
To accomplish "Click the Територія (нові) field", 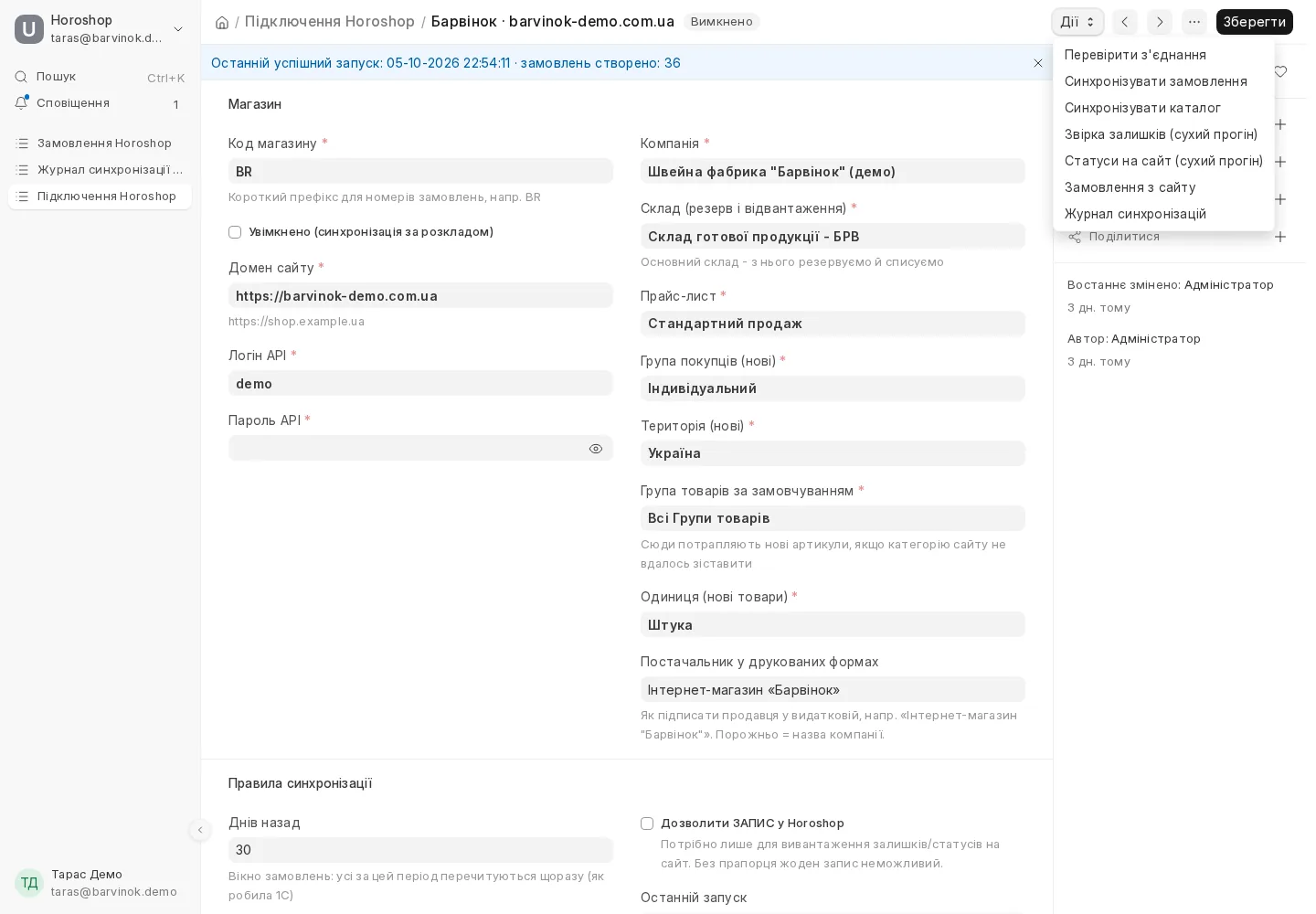I will (x=833, y=453).
